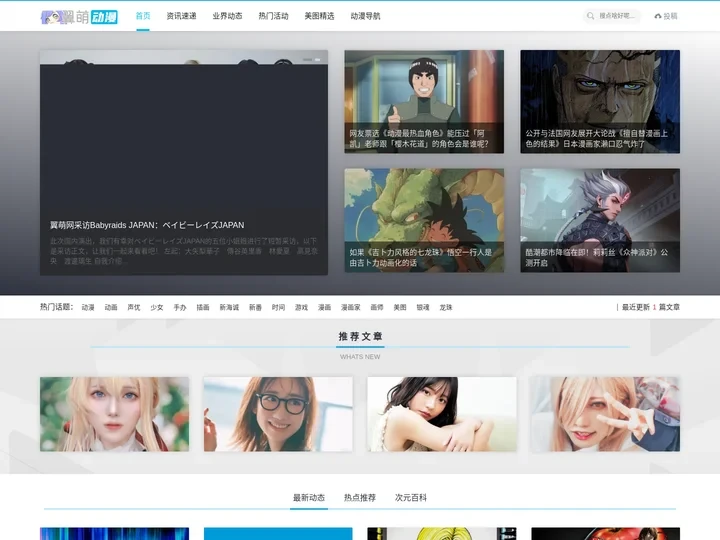Open the peace-sign cosplay recommended thumbnail
Image resolution: width=720 pixels, height=540 pixels.
pyautogui.click(x=605, y=414)
